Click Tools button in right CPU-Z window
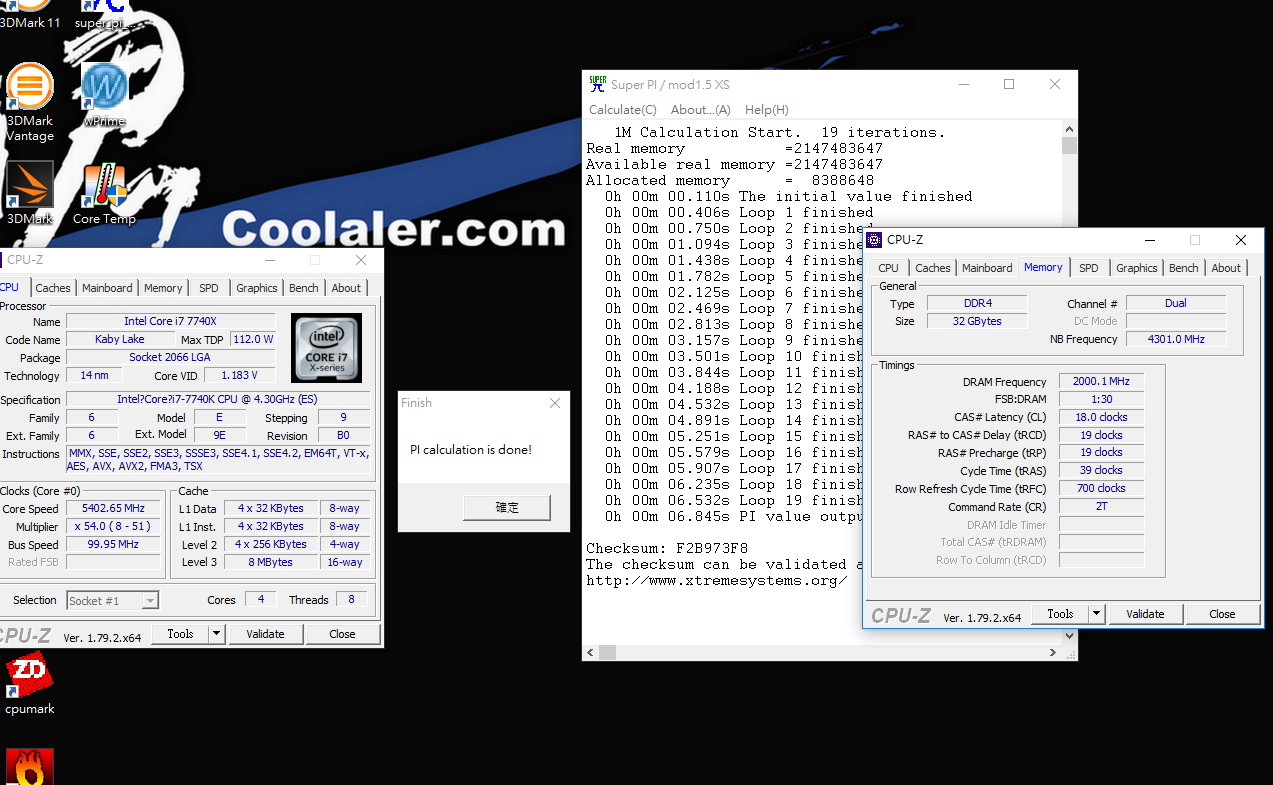The width and height of the screenshot is (1273, 785). pos(1060,614)
